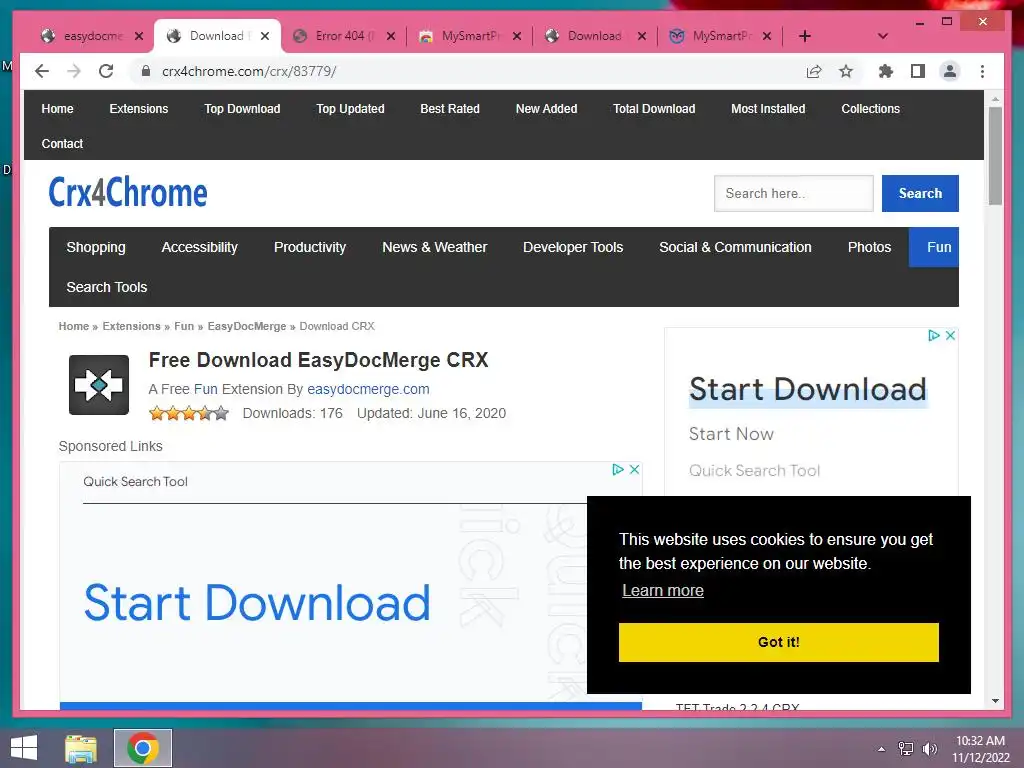1024x768 pixels.
Task: Close the easydocmerge tab
Action: (139, 36)
